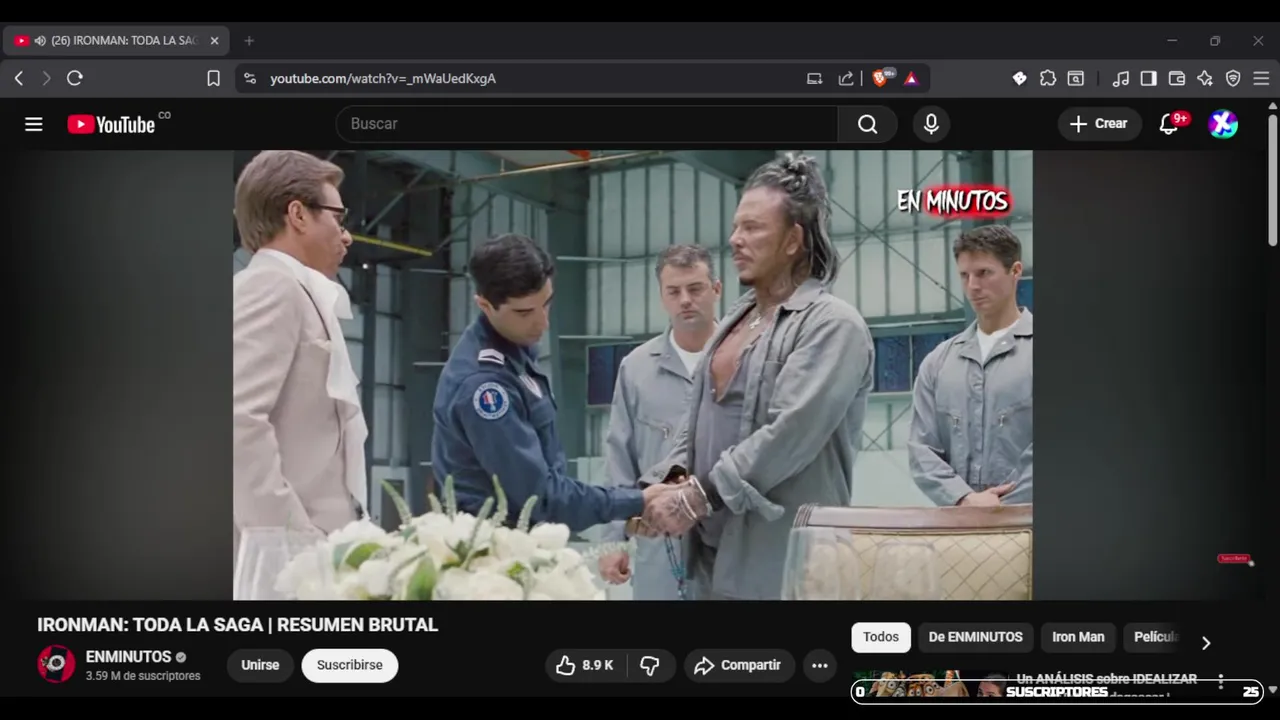Click the page vertical scrollbar
Screen dimensions: 1280x720
(1272, 180)
